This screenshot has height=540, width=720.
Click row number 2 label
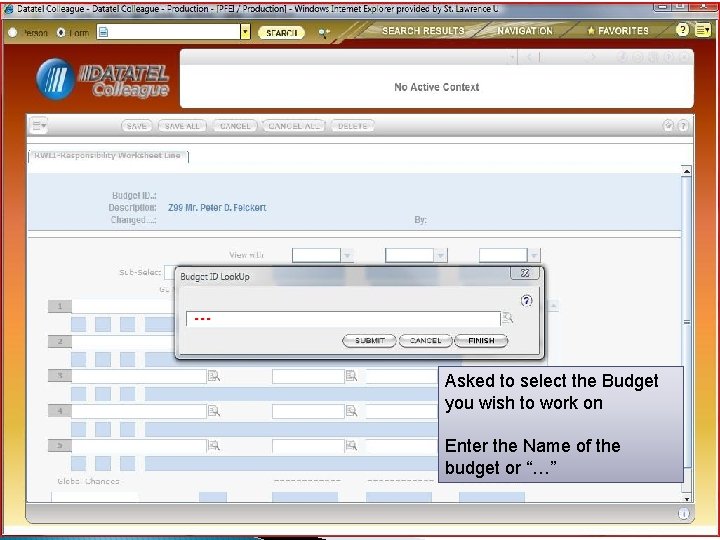click(x=60, y=341)
